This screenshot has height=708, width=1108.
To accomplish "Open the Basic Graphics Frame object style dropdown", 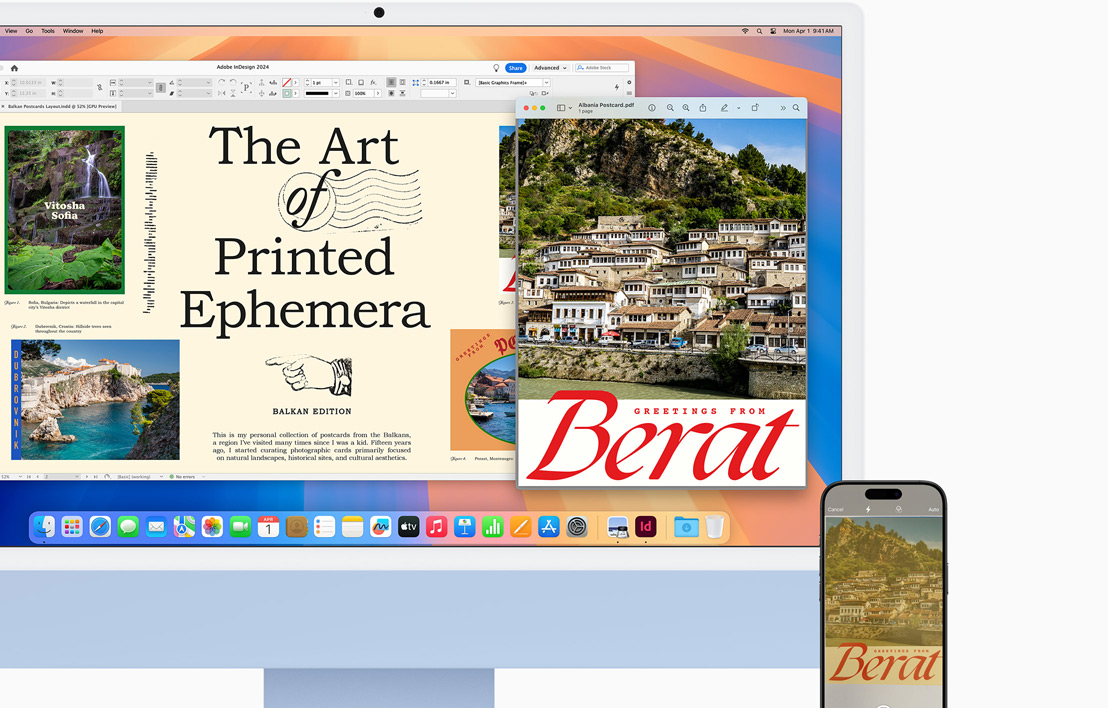I will click(547, 83).
